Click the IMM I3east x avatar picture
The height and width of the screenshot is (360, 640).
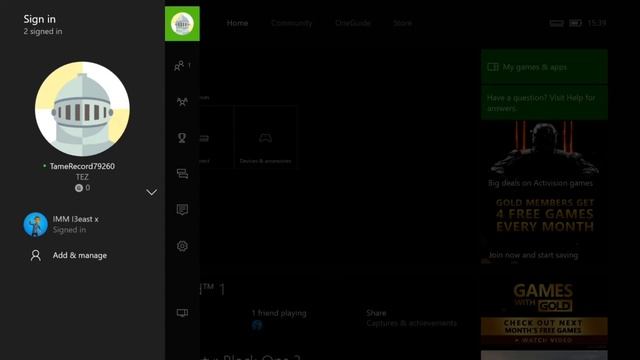36,224
